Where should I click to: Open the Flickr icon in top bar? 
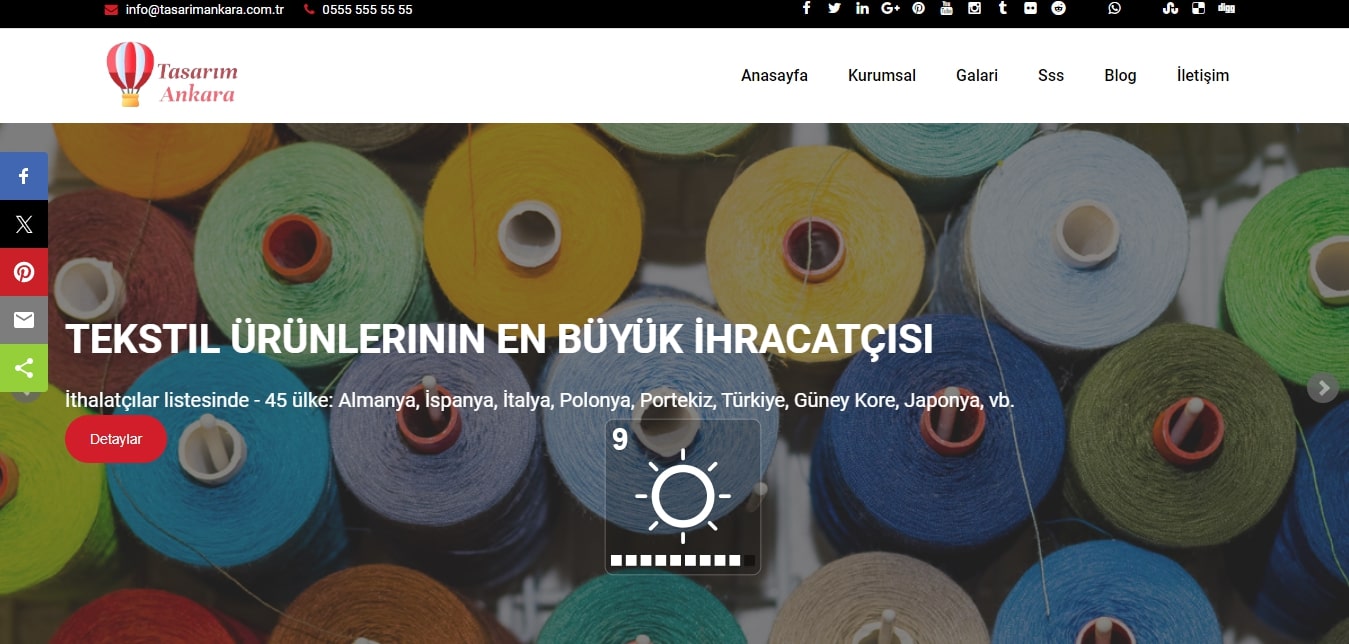(1030, 9)
